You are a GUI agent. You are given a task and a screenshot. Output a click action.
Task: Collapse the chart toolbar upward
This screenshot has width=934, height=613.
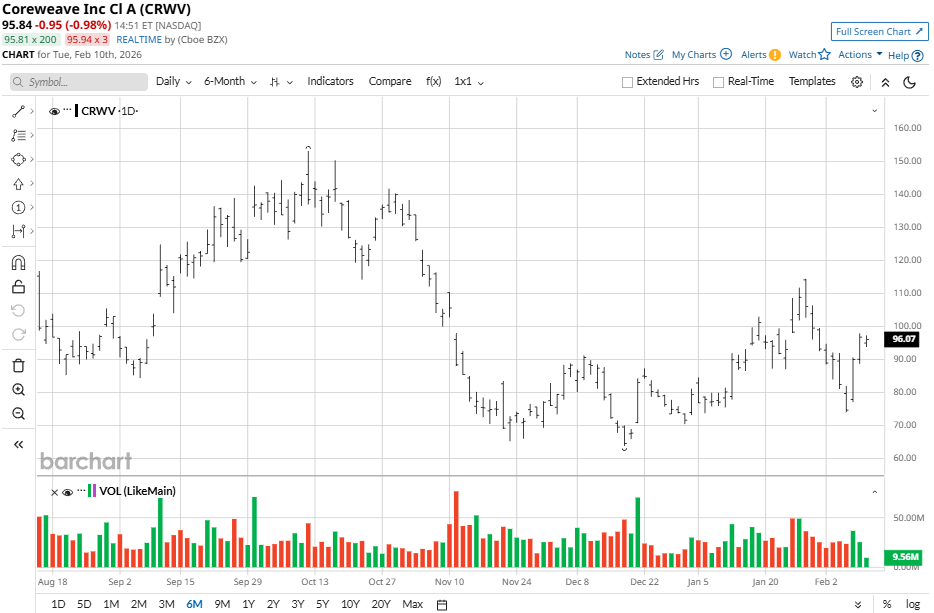click(x=885, y=83)
